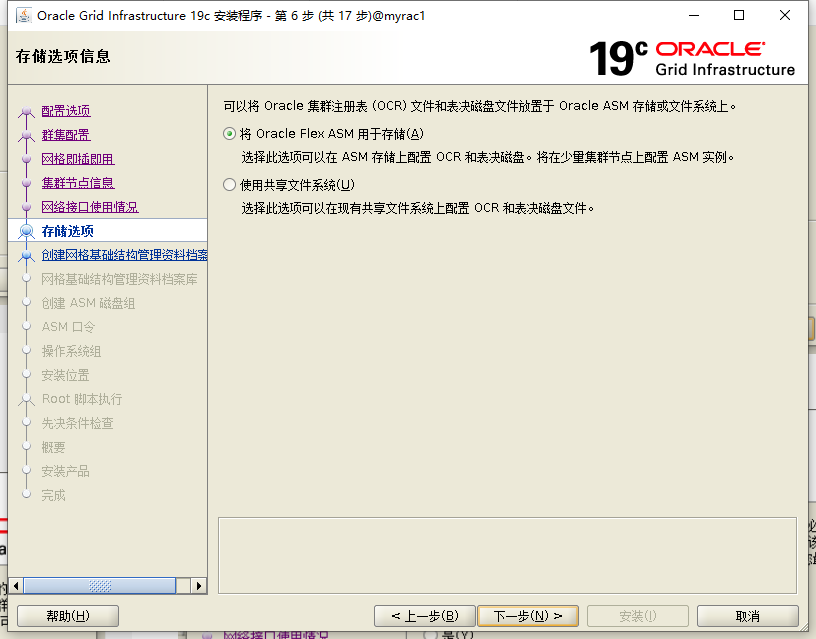Click the shared file system description text

418,208
